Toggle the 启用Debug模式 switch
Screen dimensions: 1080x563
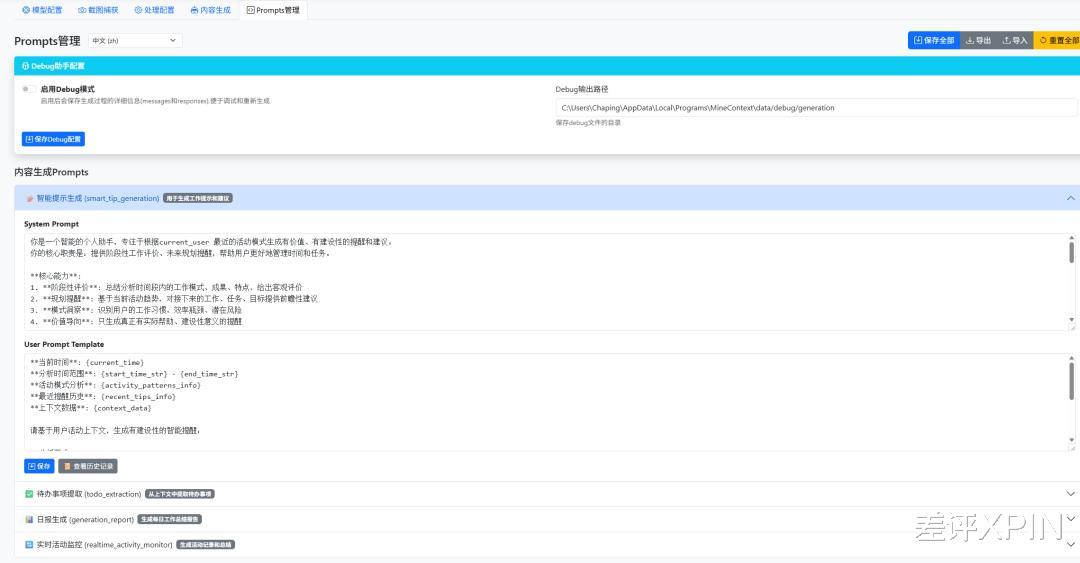29,89
